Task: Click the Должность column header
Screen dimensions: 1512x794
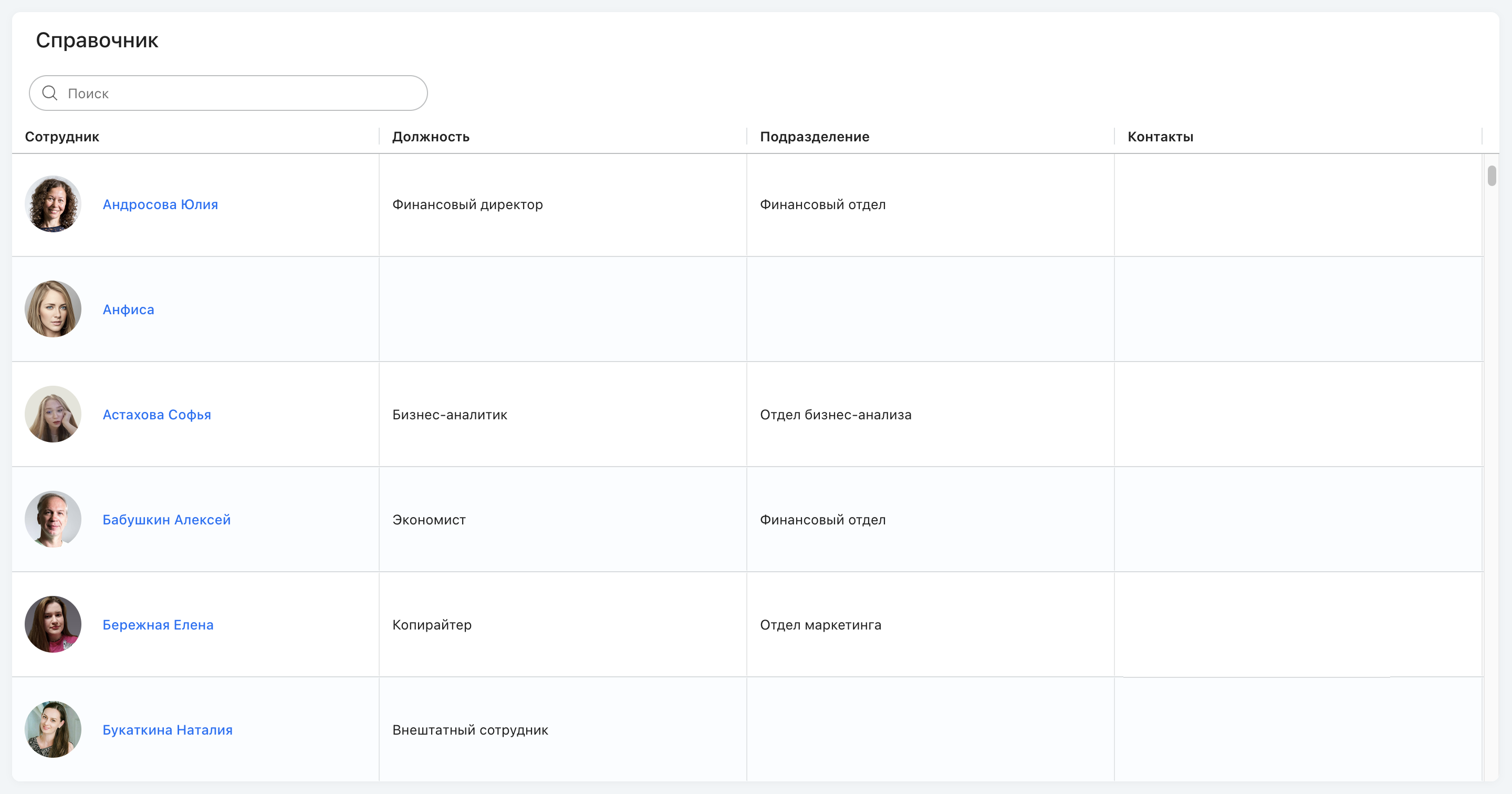Action: [431, 136]
